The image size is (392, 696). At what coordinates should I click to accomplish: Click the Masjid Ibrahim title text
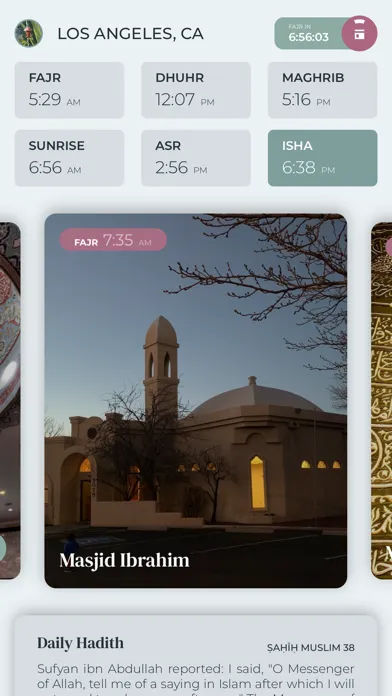[124, 560]
